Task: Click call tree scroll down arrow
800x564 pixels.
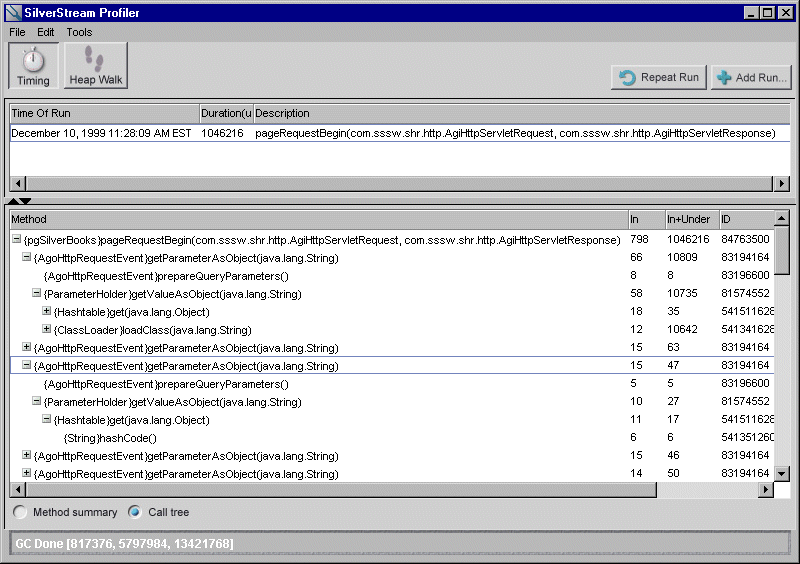Action: point(782,474)
